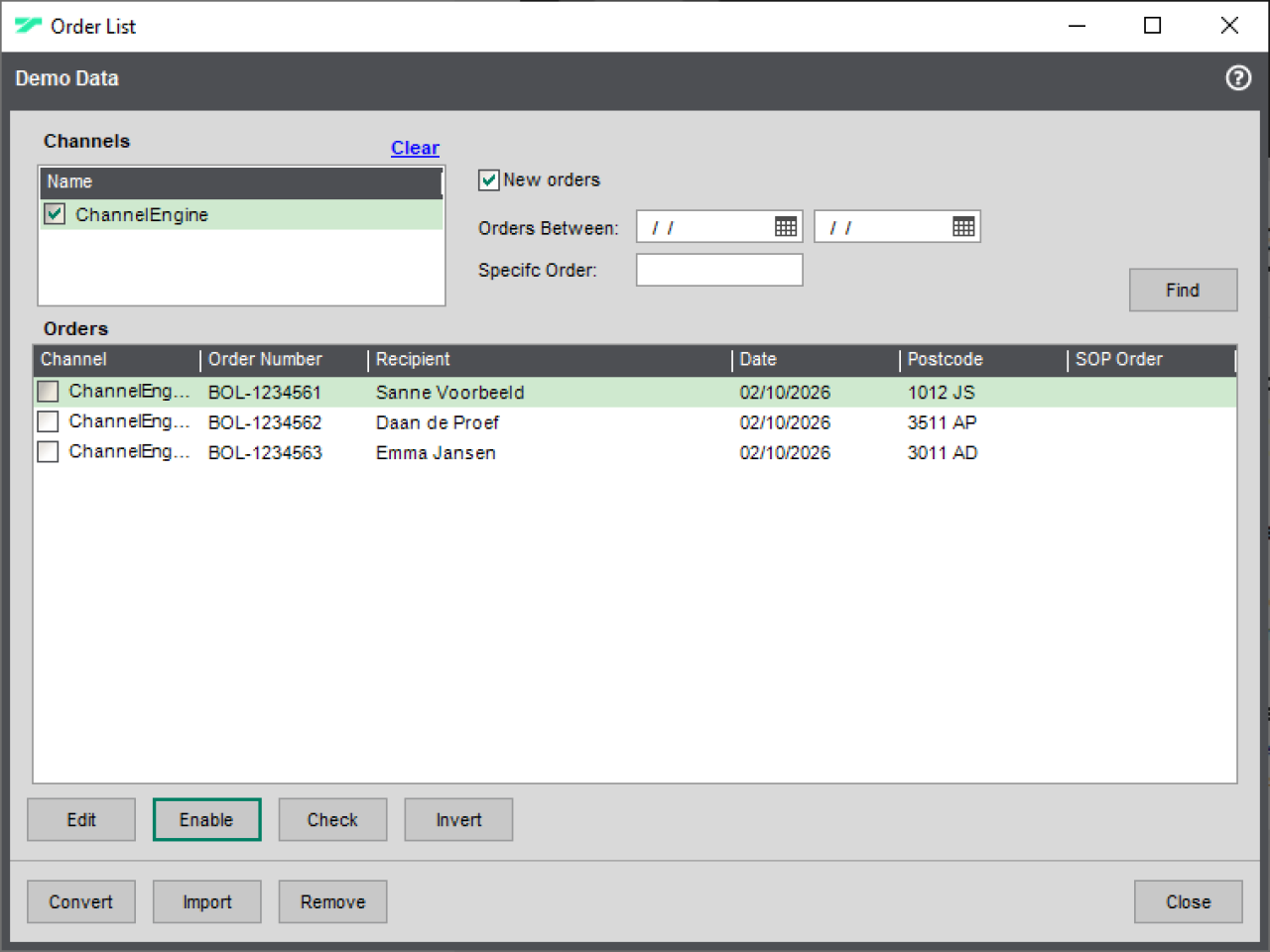Open the help question mark icon
The image size is (1270, 952).
pos(1238,78)
